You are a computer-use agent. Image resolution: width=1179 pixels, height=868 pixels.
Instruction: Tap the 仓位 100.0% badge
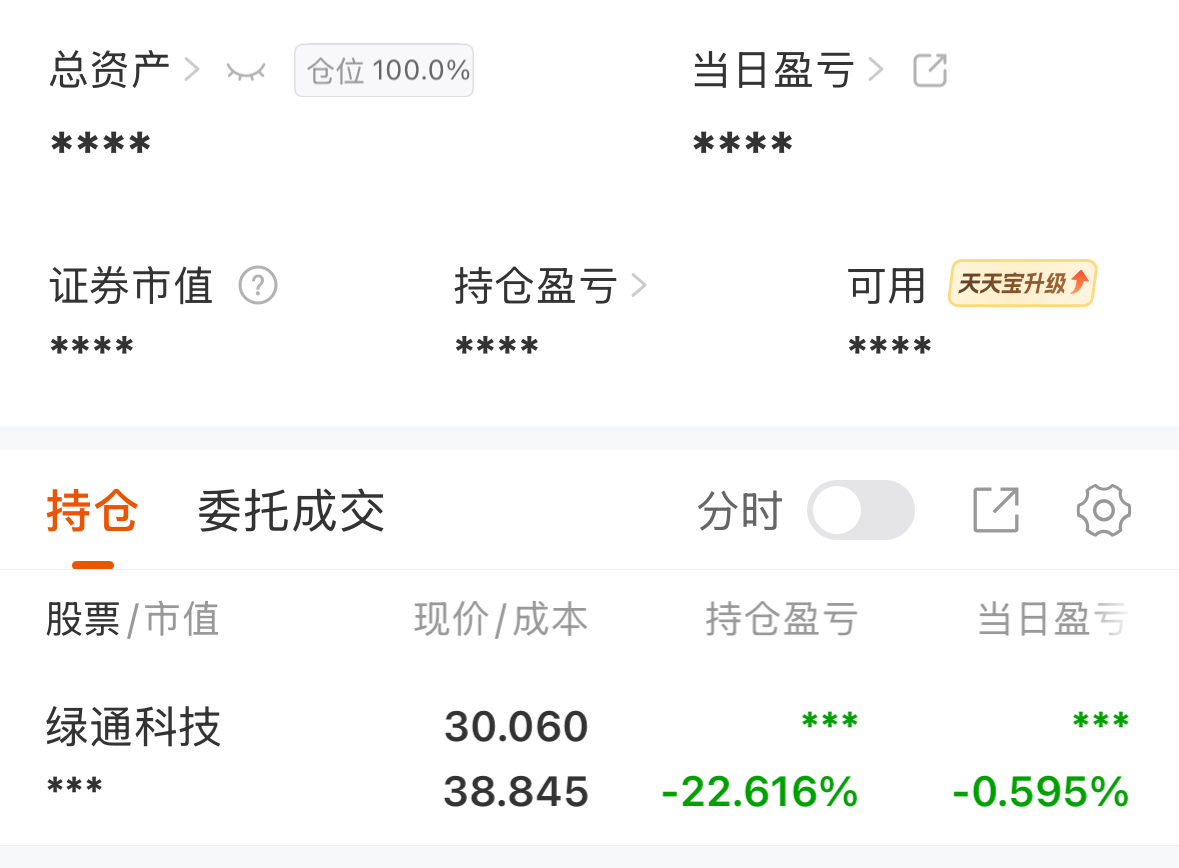(384, 71)
